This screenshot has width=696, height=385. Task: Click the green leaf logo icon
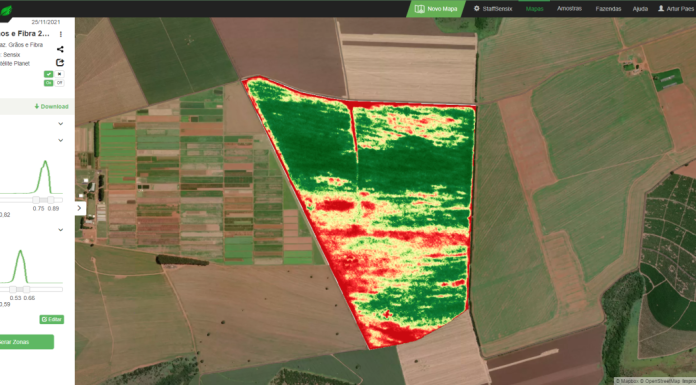6,11
